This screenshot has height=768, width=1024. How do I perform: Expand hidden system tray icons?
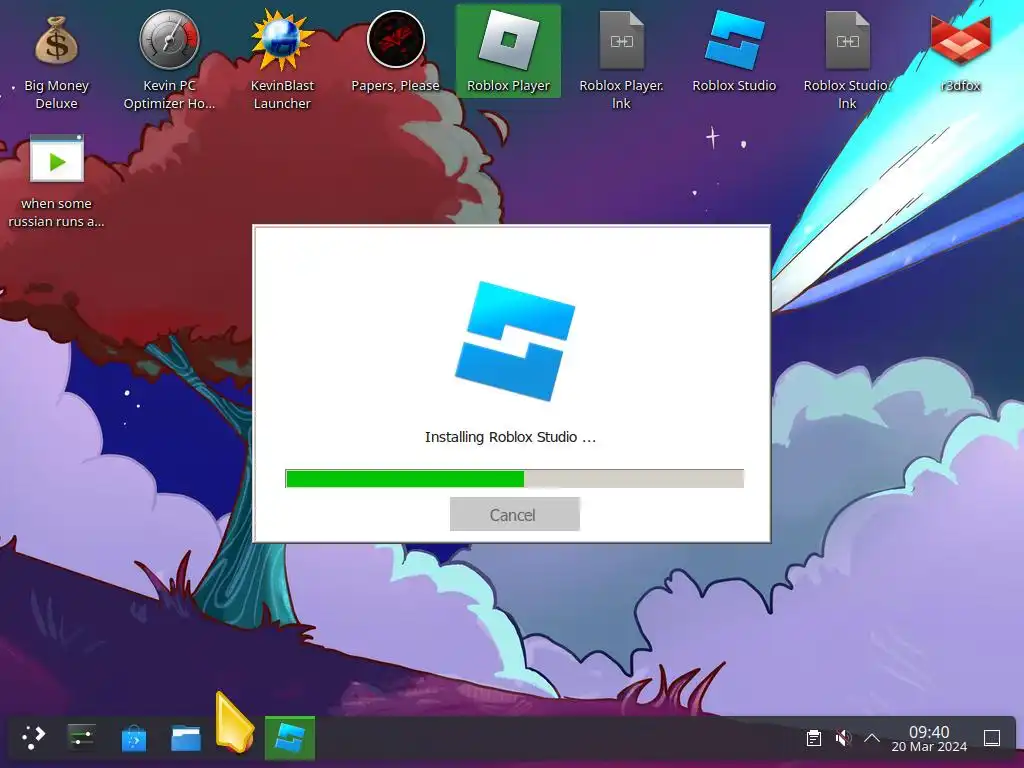click(x=872, y=738)
